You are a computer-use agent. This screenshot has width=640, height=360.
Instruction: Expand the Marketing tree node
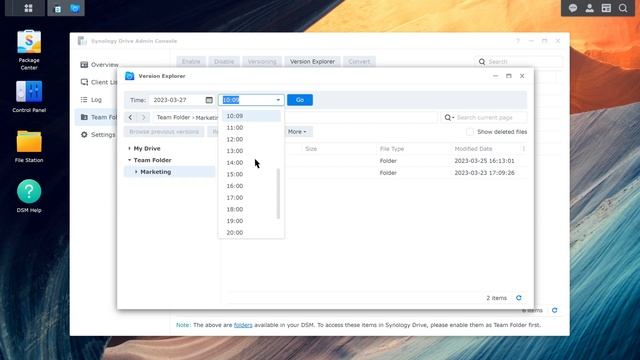136,172
